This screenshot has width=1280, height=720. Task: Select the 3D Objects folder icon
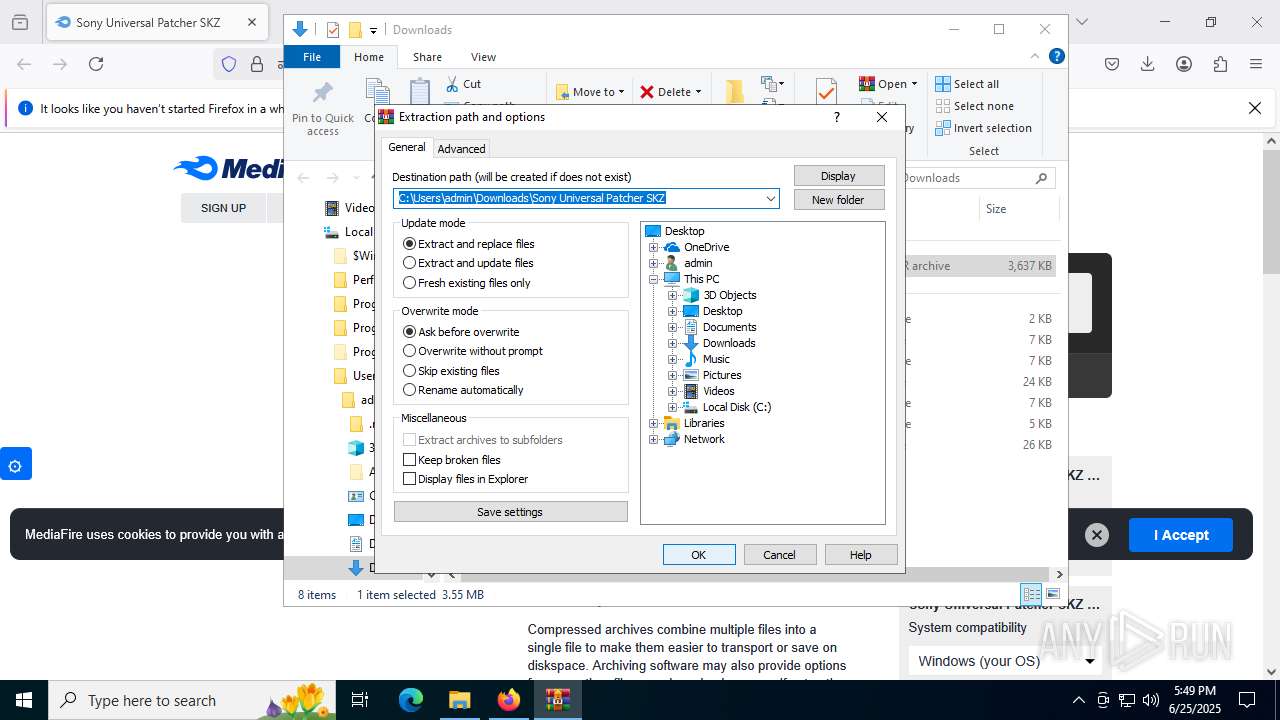click(690, 295)
